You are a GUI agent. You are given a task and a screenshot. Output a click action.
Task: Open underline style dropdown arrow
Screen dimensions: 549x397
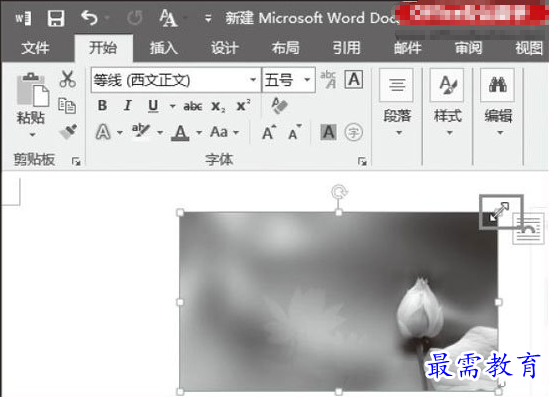pyautogui.click(x=173, y=106)
